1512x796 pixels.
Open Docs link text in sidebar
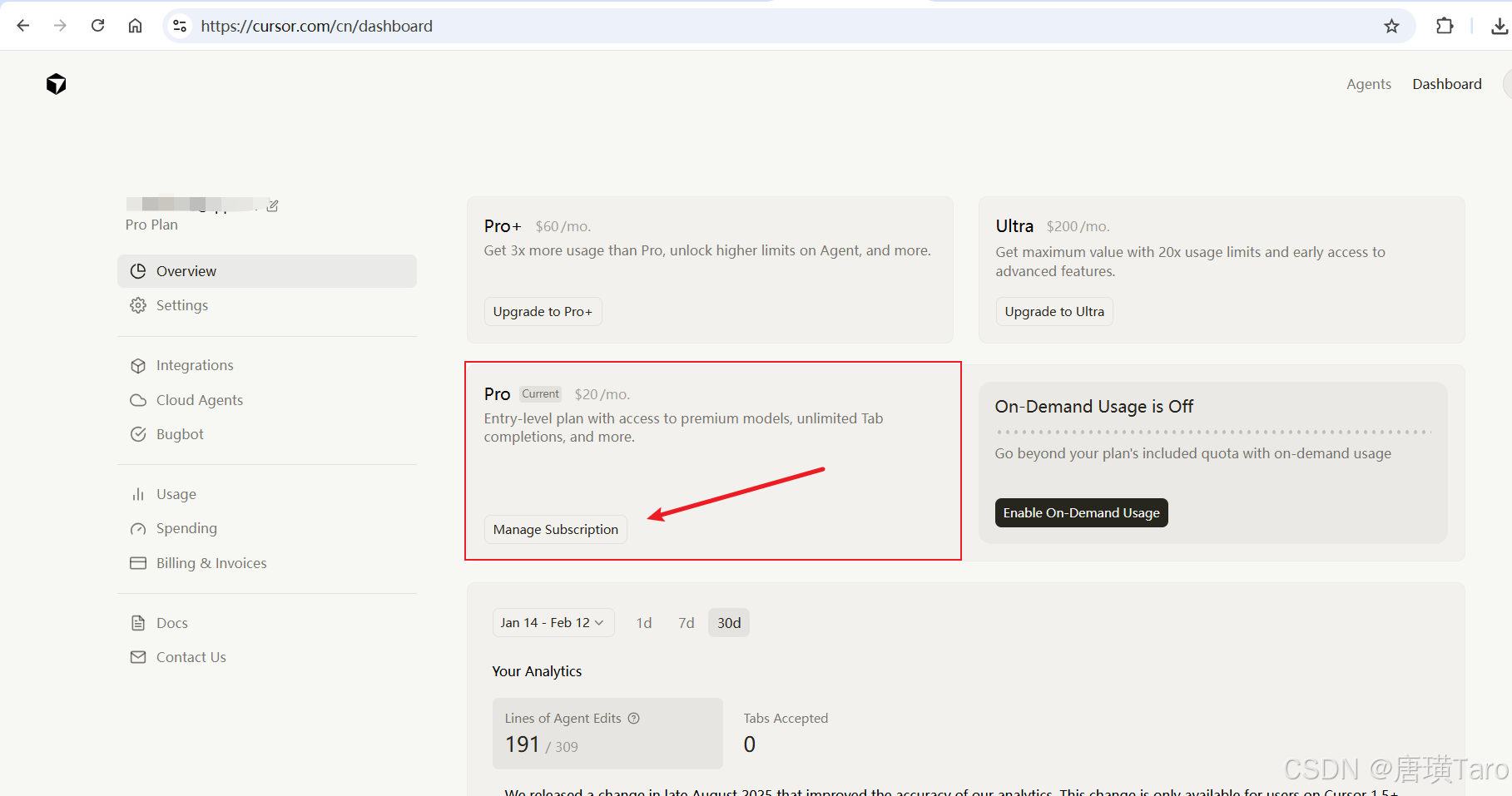coord(172,623)
